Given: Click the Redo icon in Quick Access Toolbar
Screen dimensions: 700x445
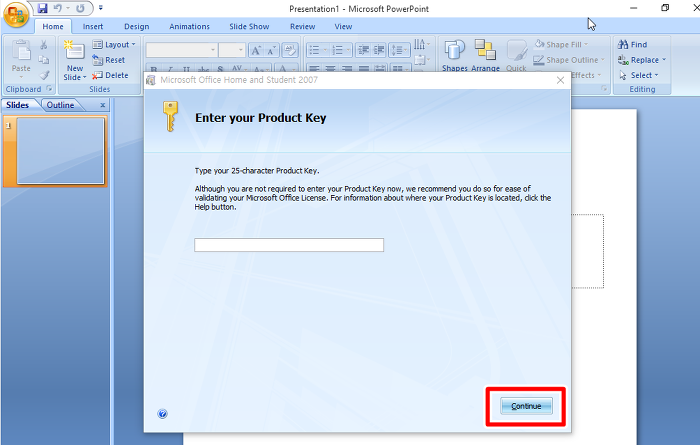Looking at the screenshot, I should 80,8.
